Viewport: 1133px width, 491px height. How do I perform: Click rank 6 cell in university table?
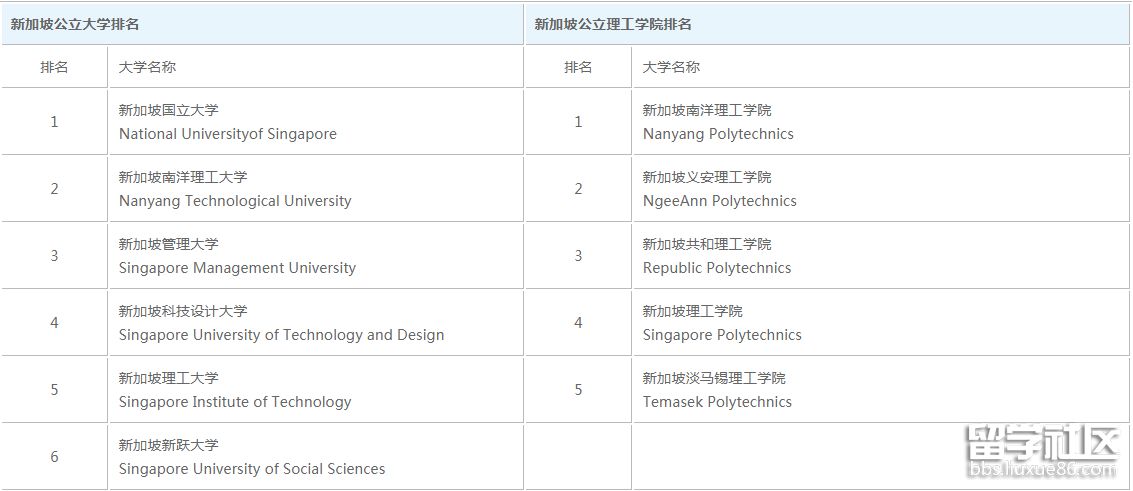pyautogui.click(x=54, y=457)
